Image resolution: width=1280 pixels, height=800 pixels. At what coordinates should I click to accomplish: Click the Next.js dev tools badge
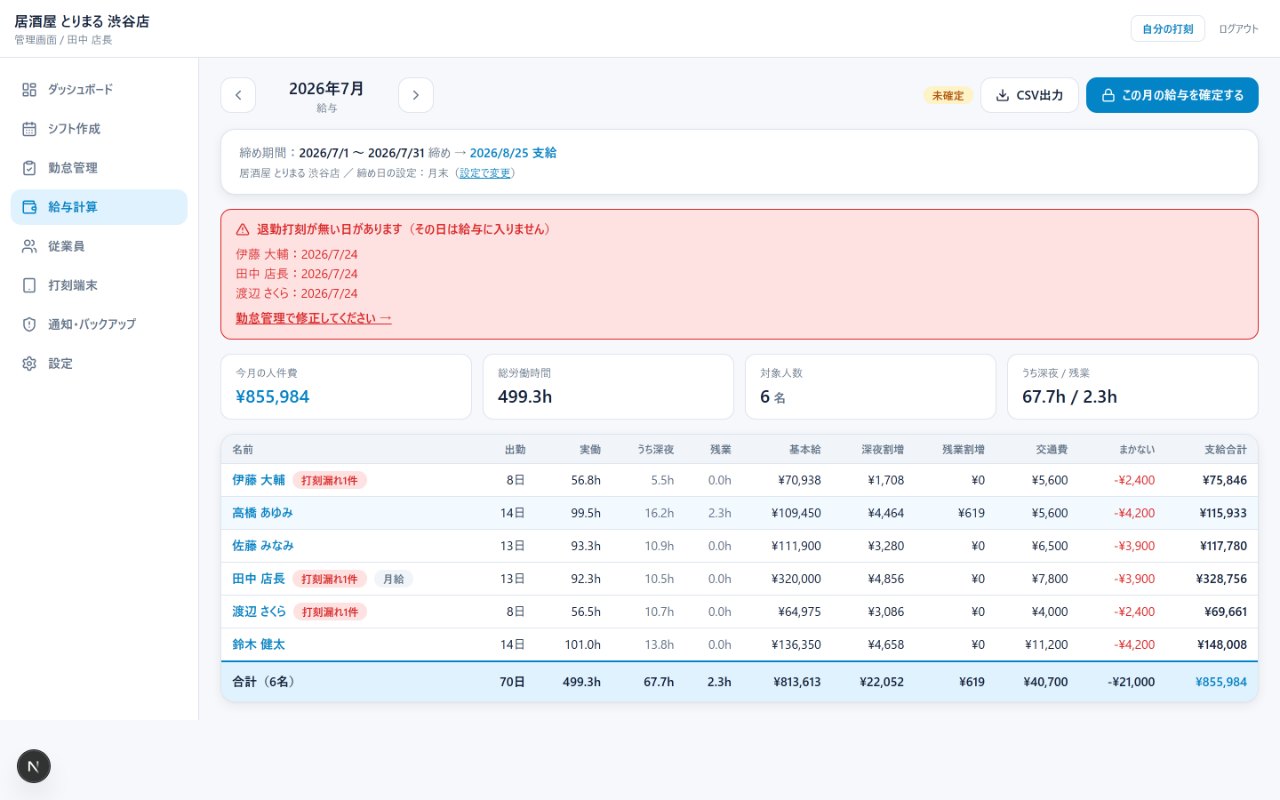click(34, 766)
